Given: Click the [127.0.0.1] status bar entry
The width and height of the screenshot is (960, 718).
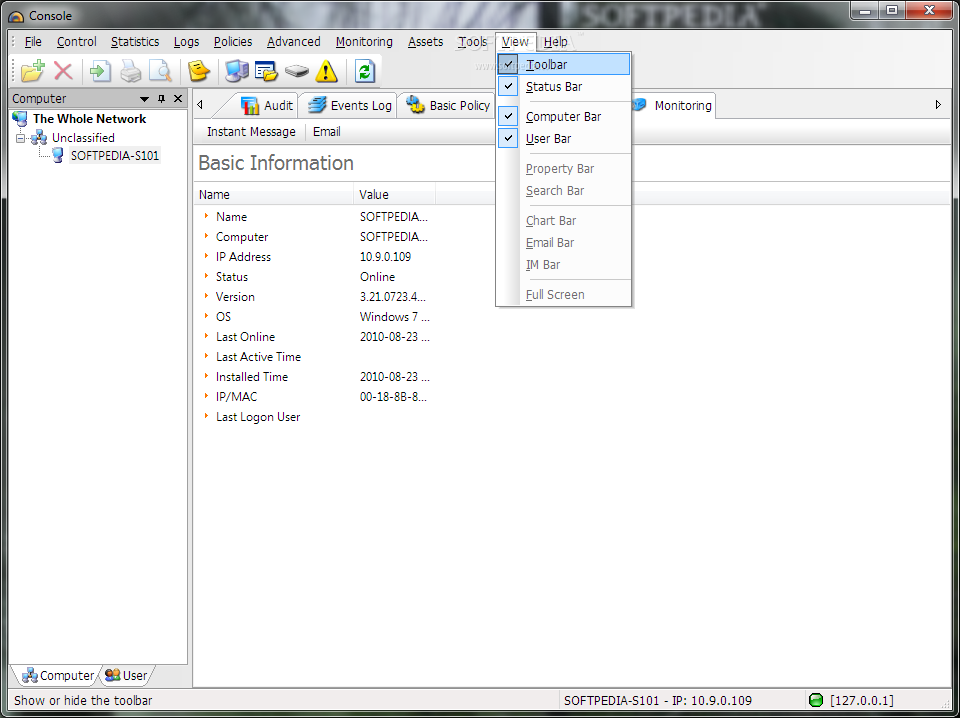Looking at the screenshot, I should [x=861, y=700].
